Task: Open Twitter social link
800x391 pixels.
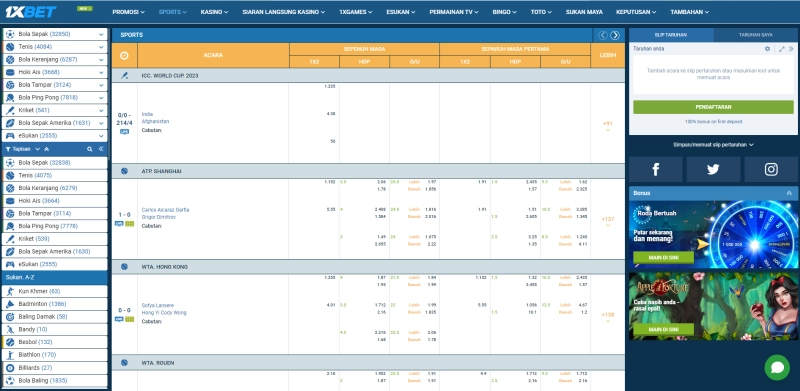Action: (x=713, y=169)
